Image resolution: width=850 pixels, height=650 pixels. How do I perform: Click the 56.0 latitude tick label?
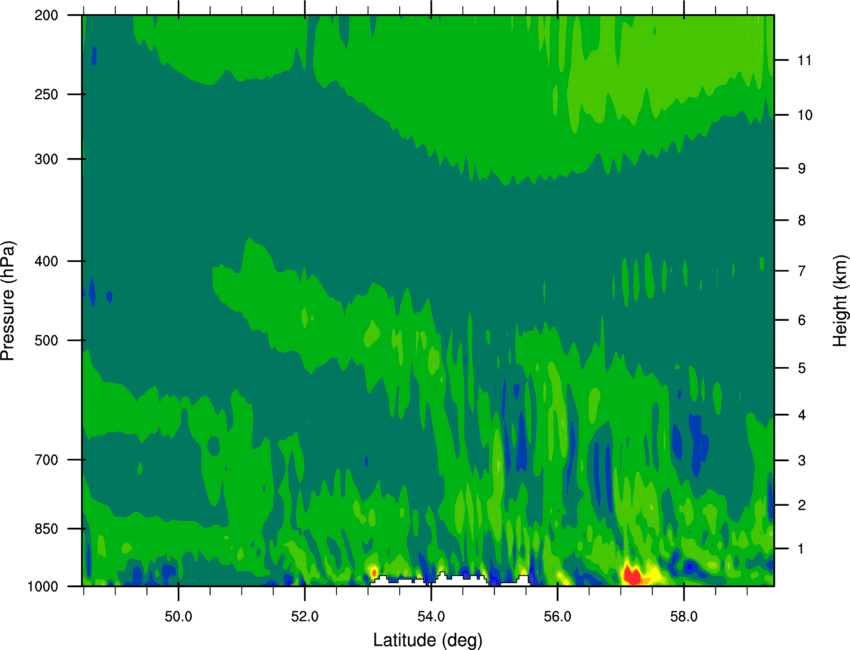558,617
